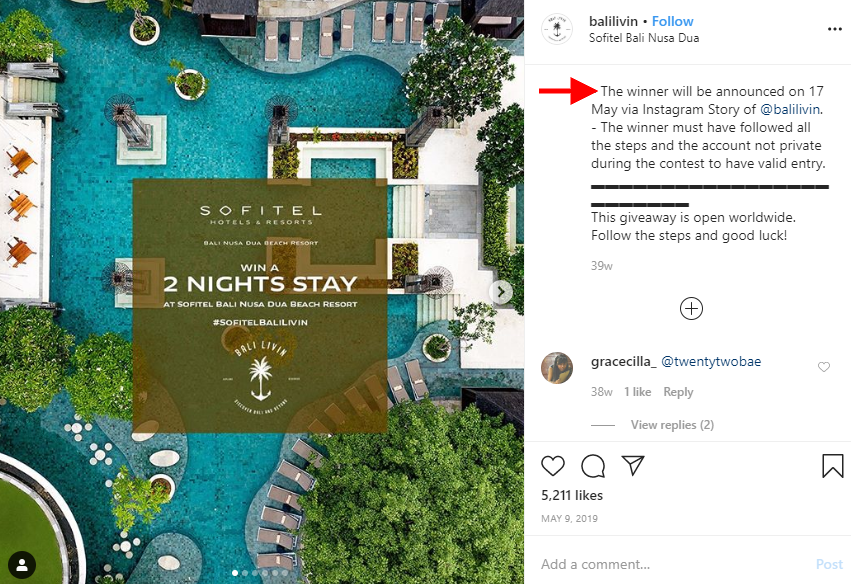This screenshot has height=584, width=851.
Task: Like the post with the heart icon
Action: (x=552, y=466)
